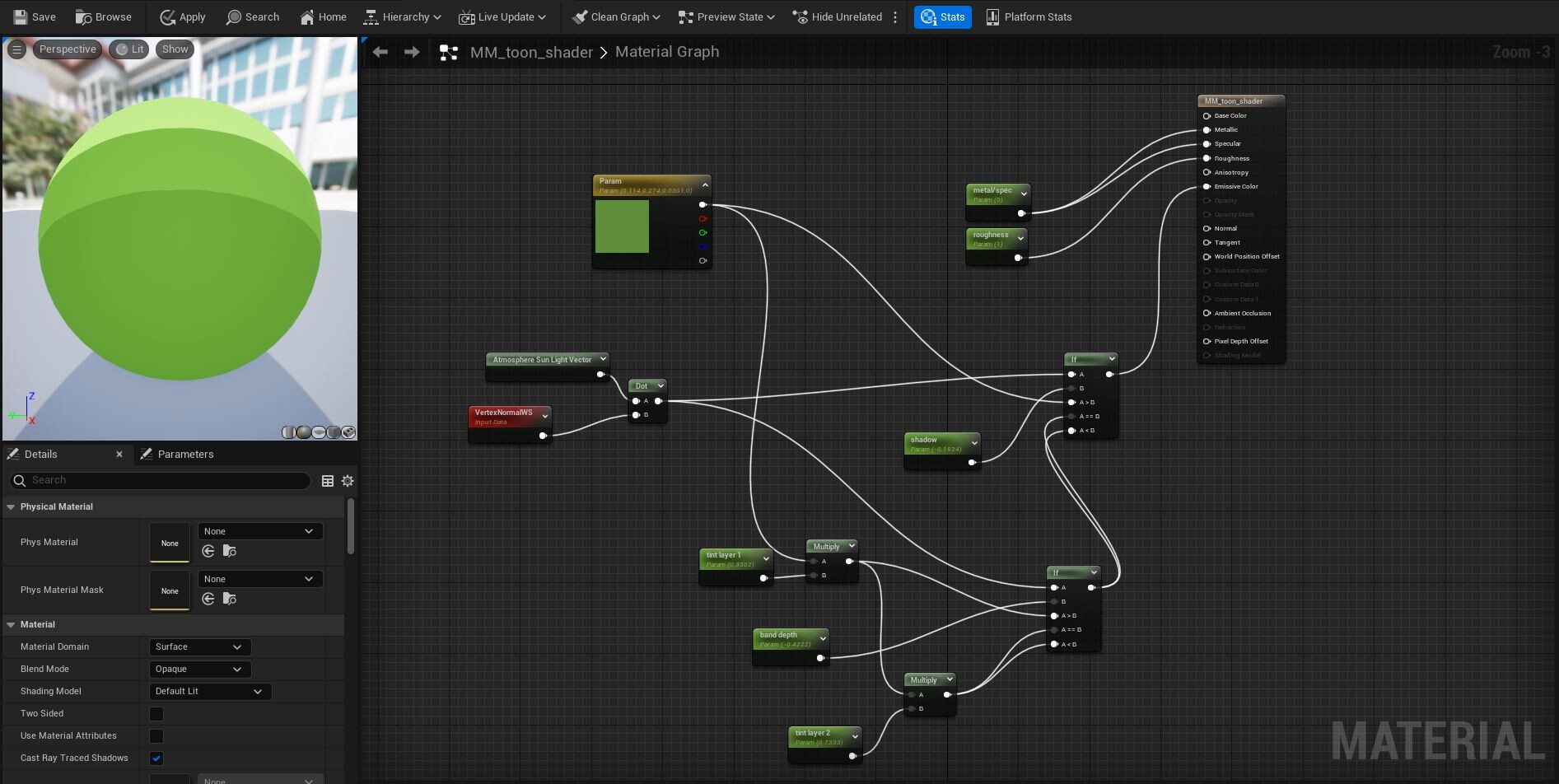This screenshot has width=1559, height=784.
Task: Open the Hierarchy dropdown
Action: (403, 16)
